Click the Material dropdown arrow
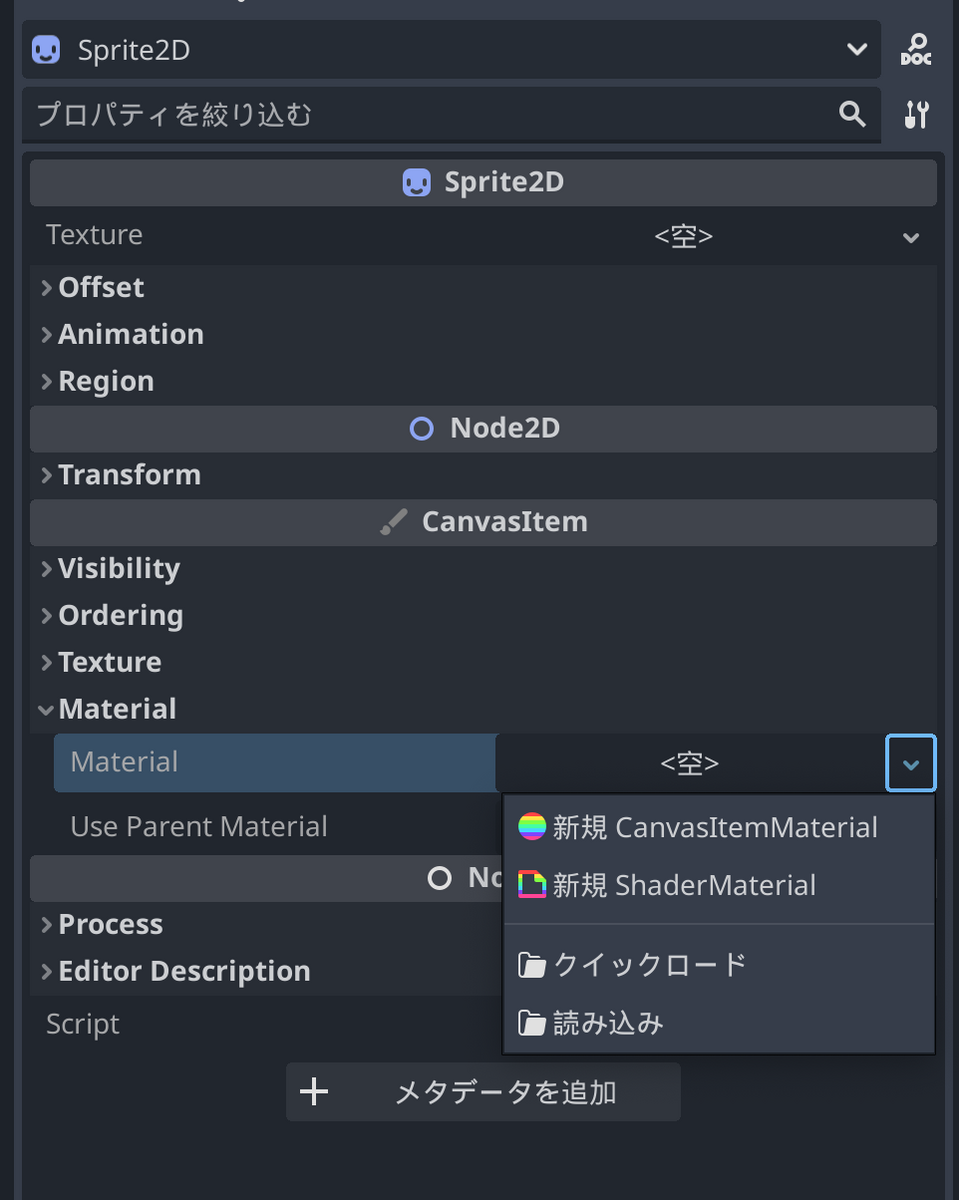Image resolution: width=959 pixels, height=1200 pixels. click(x=910, y=764)
